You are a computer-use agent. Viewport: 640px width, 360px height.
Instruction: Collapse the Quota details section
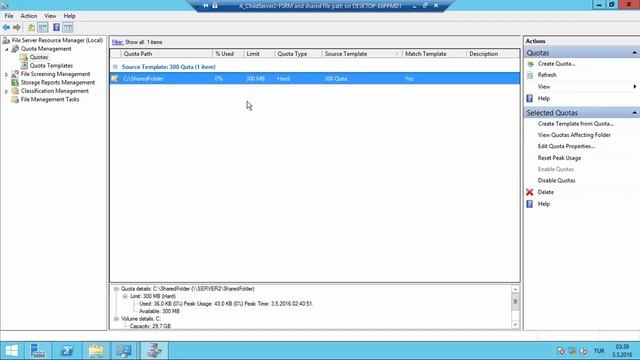(x=116, y=289)
